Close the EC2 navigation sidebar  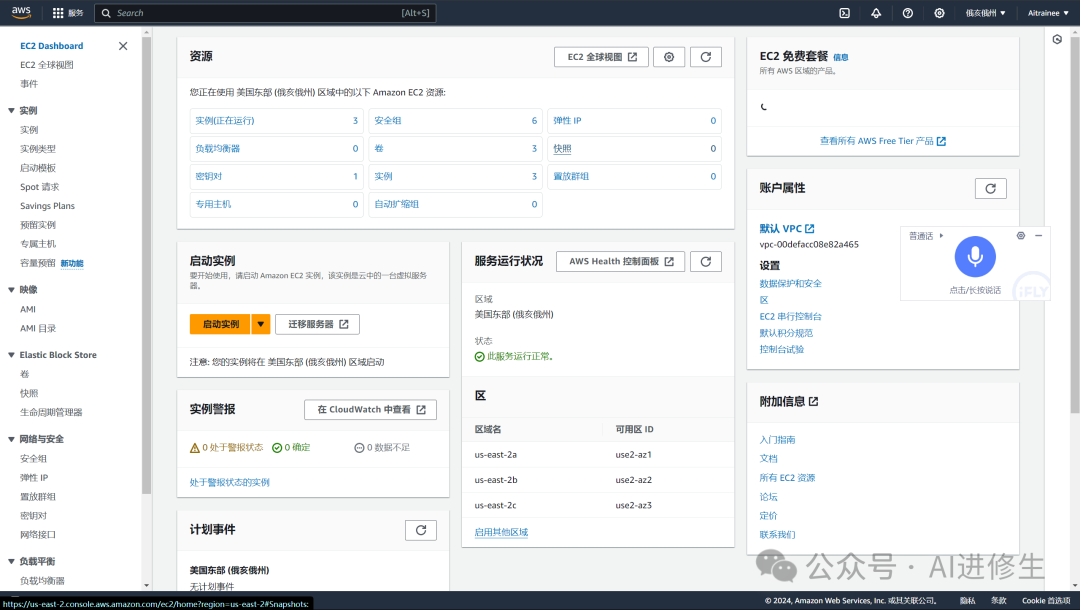[123, 46]
